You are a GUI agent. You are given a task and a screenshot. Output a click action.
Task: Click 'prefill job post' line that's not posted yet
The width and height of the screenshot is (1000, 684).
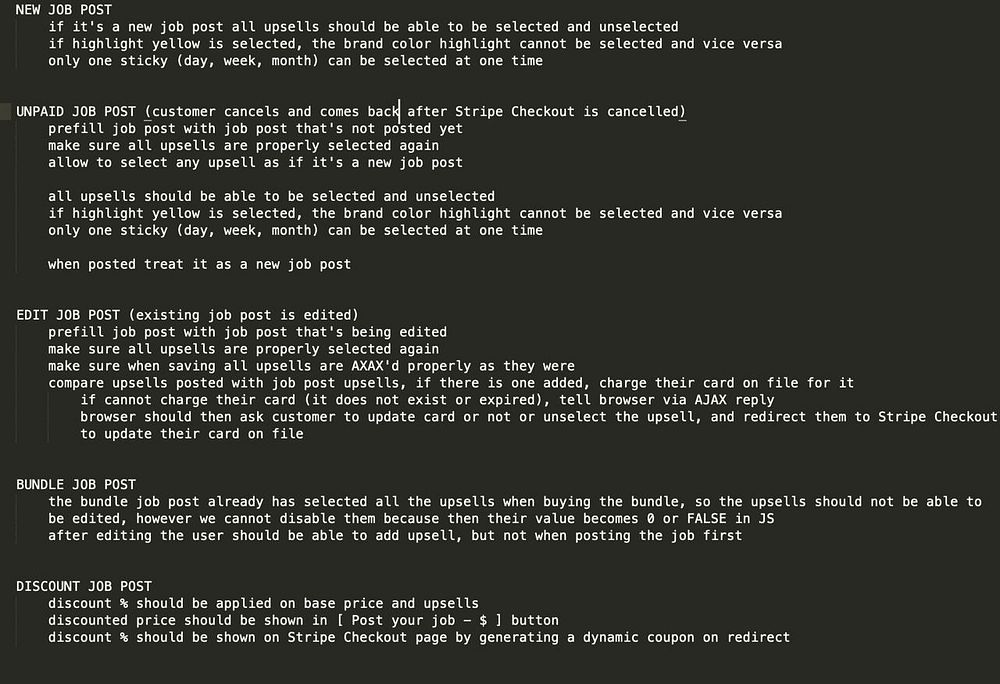coord(255,128)
